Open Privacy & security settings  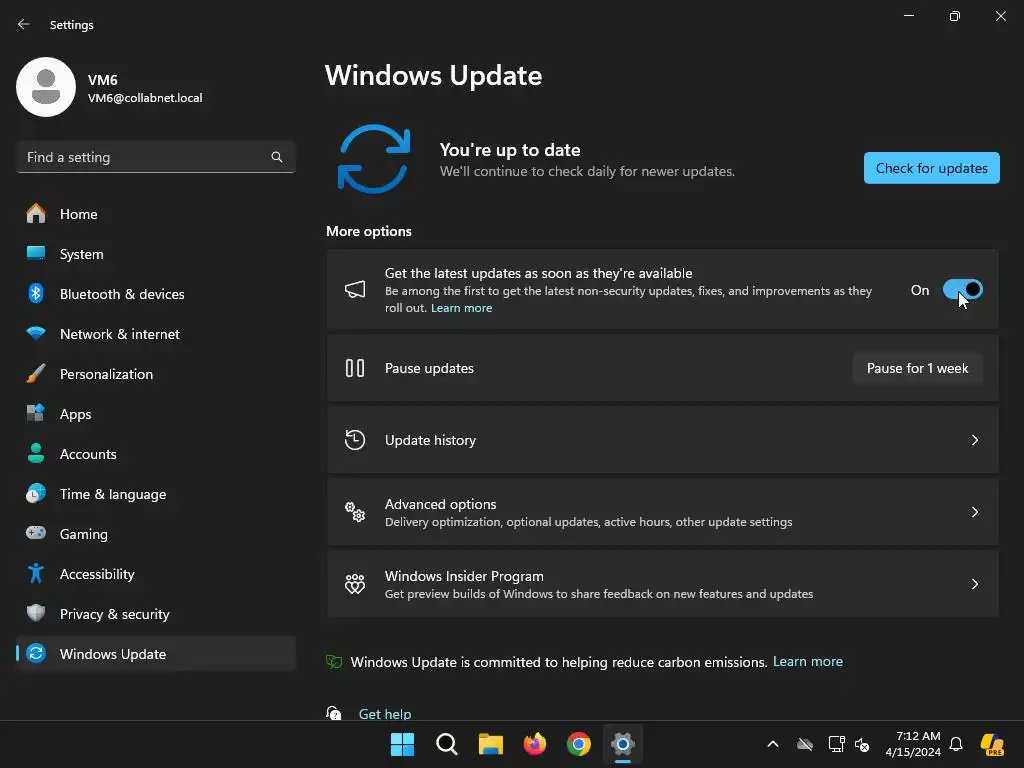(x=156, y=613)
